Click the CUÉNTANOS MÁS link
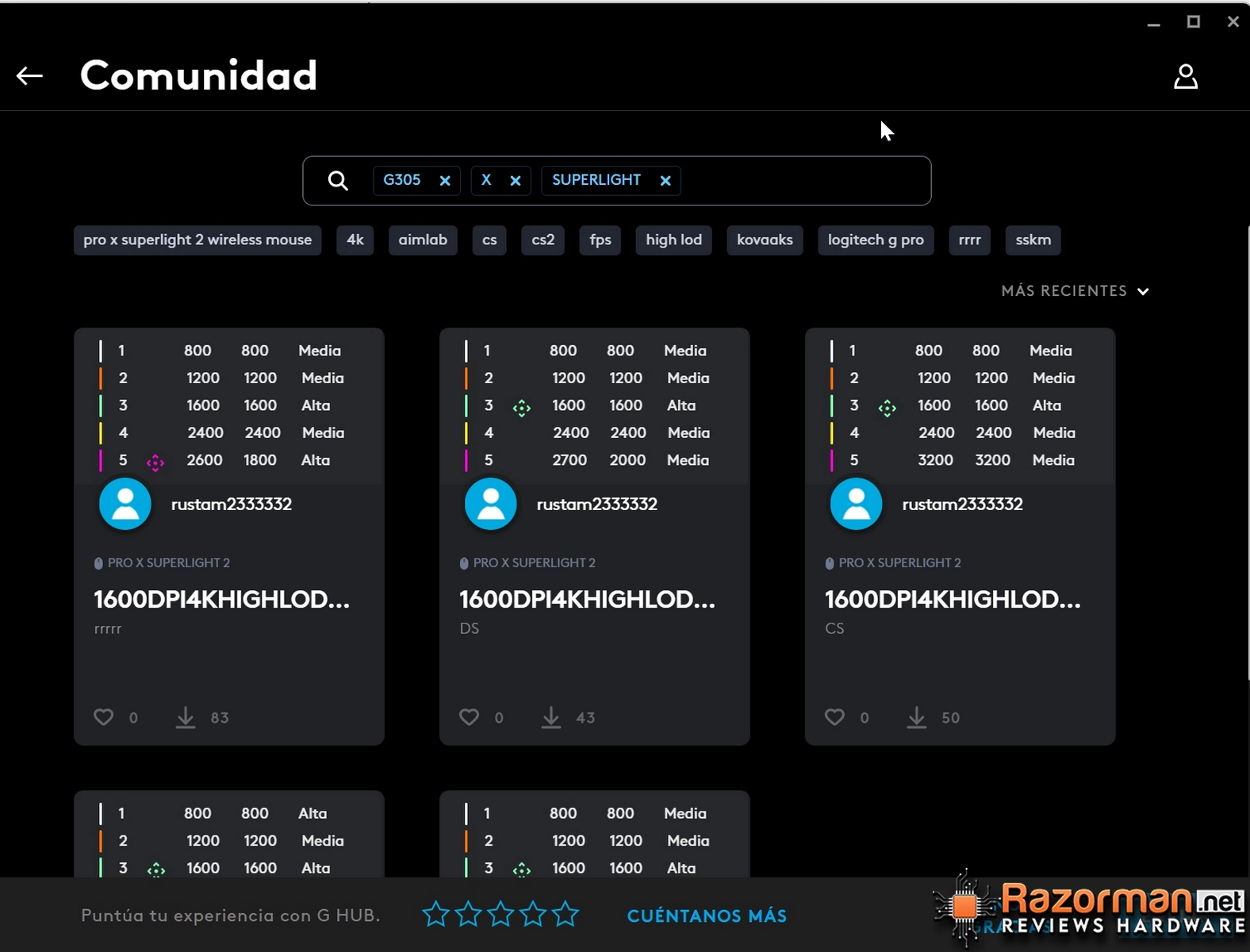Screen dimensions: 1250x952 [707, 916]
